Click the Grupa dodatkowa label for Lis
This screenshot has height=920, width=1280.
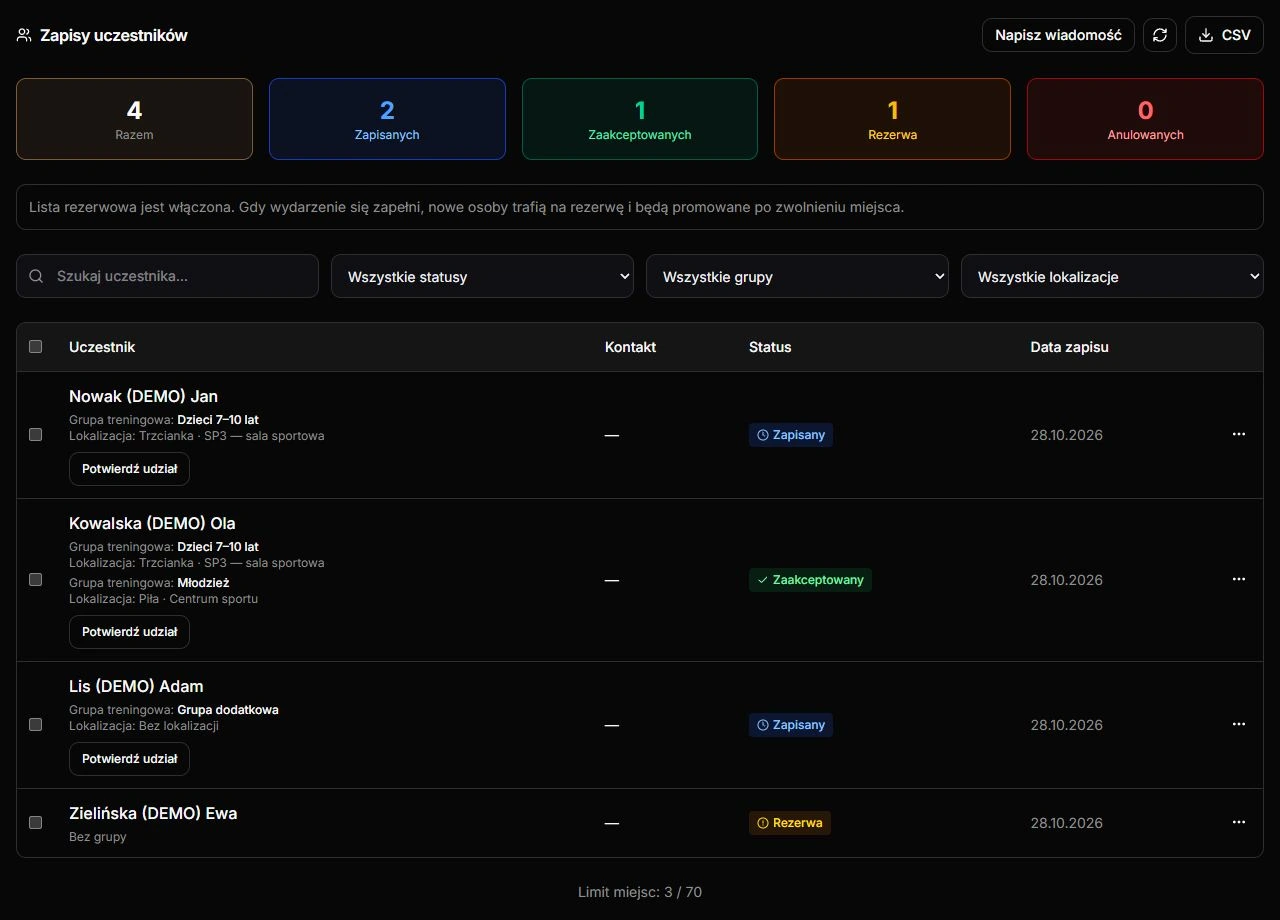click(x=228, y=710)
